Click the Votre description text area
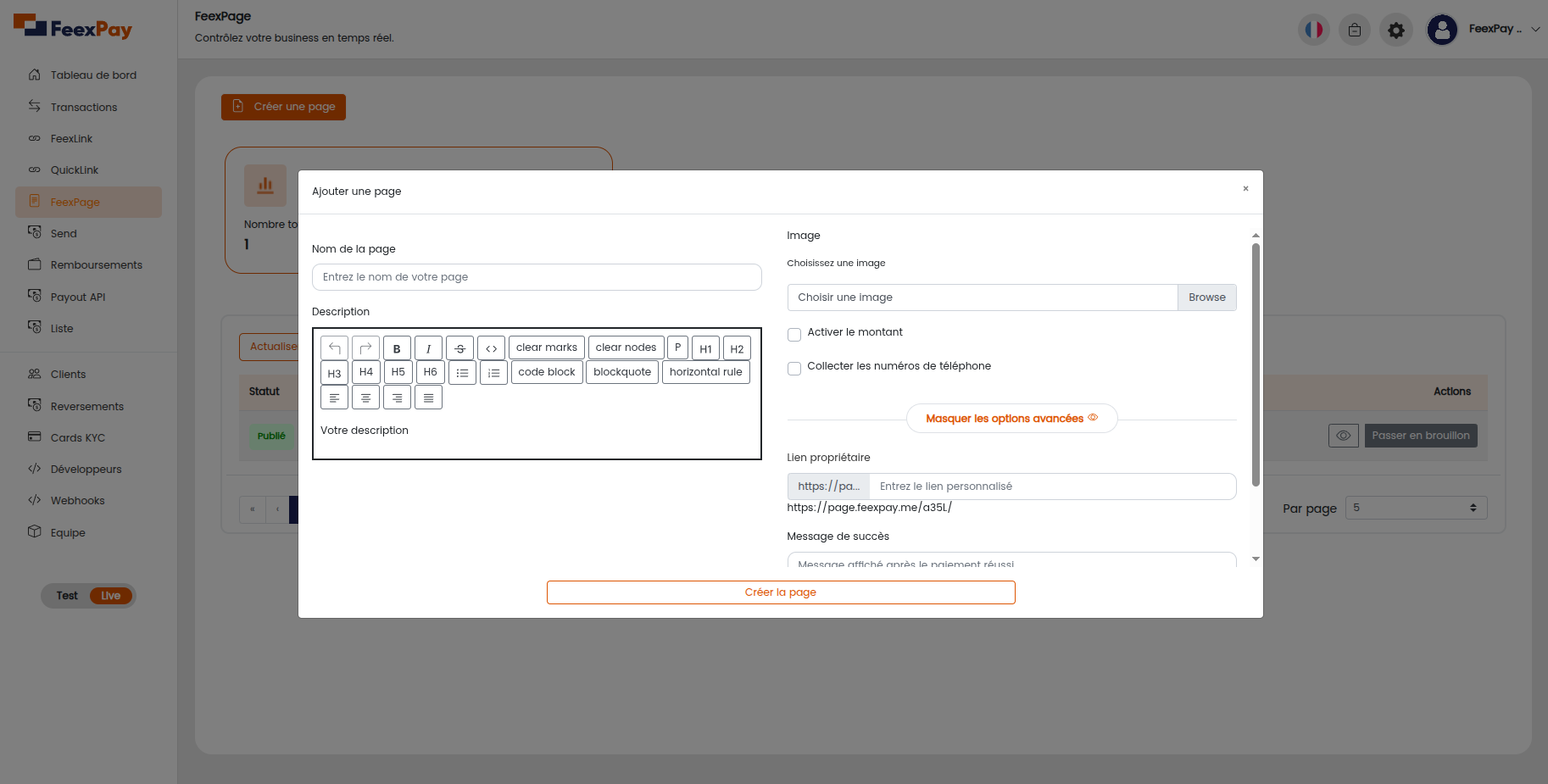 tap(537, 431)
